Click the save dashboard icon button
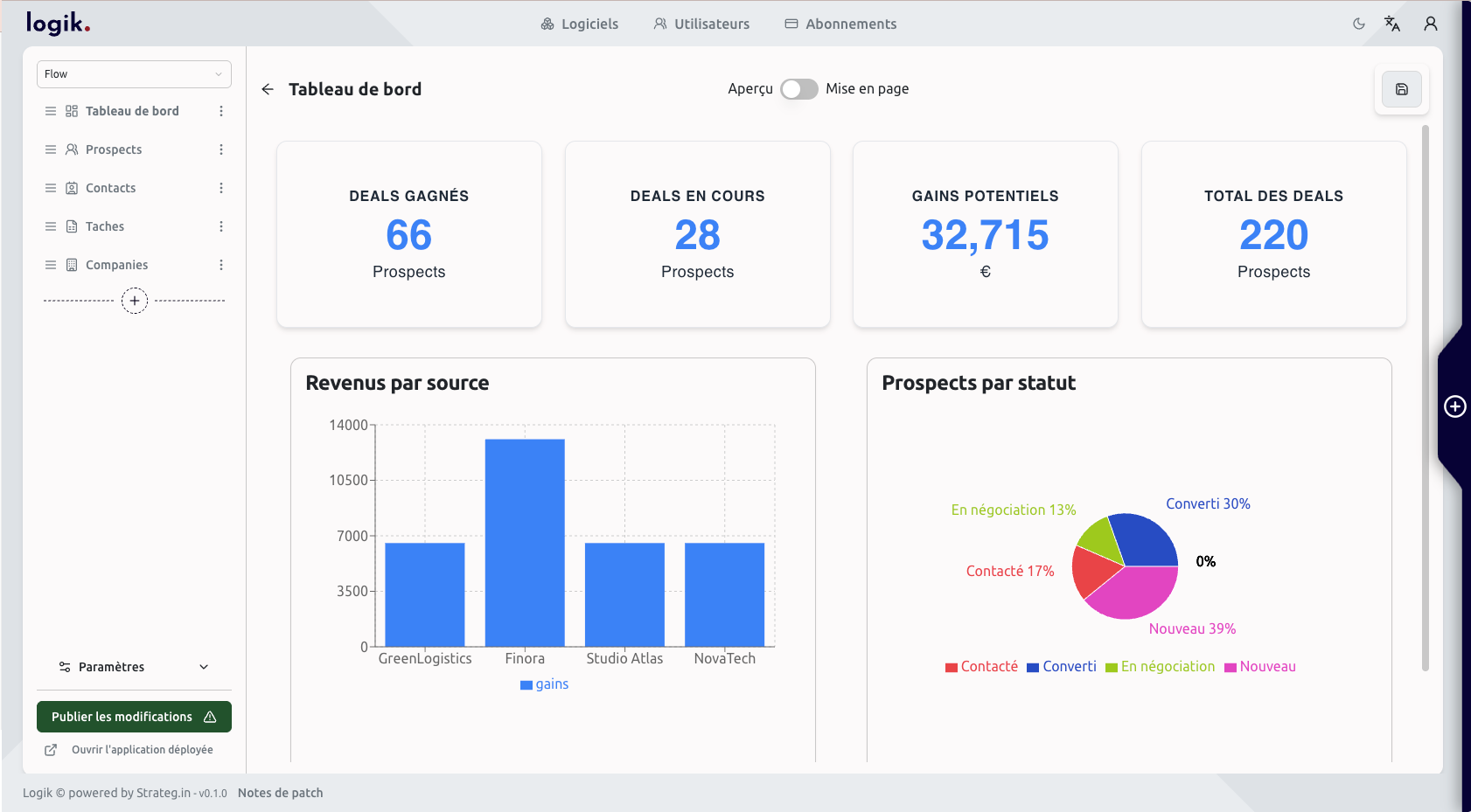 coord(1401,89)
